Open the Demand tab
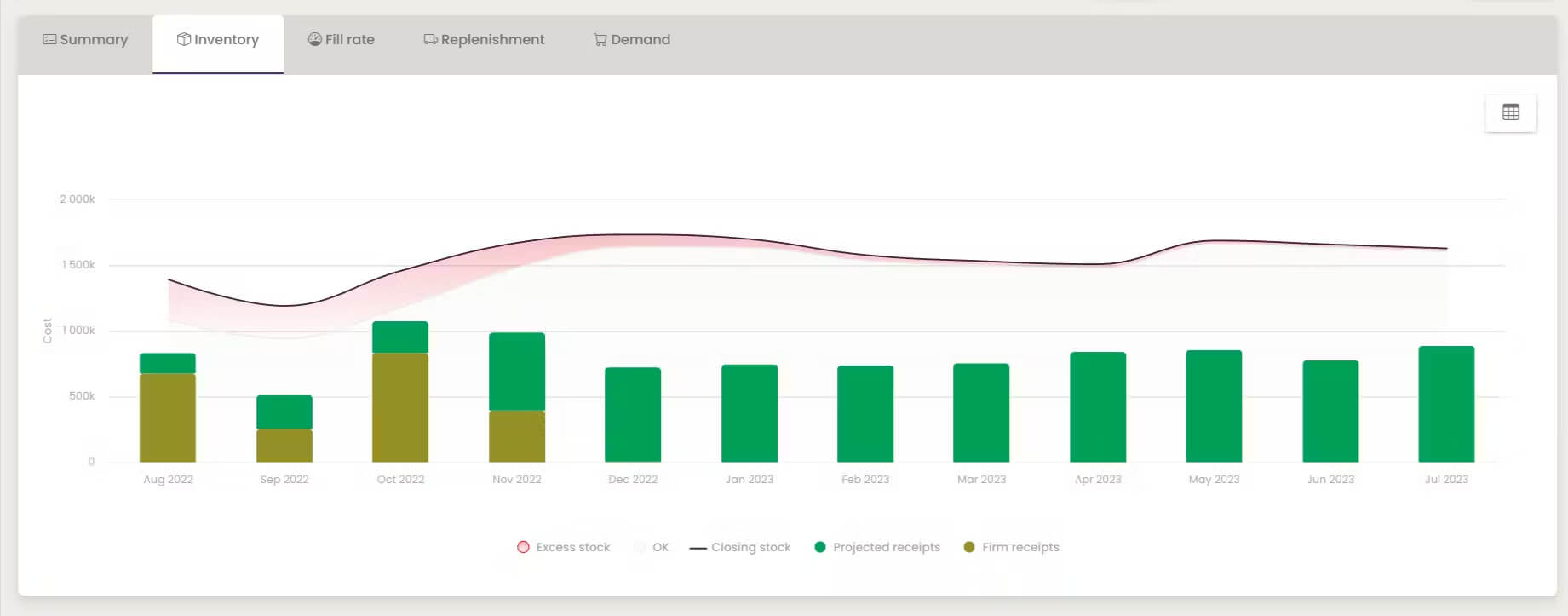This screenshot has height=616, width=1568. pyautogui.click(x=632, y=39)
